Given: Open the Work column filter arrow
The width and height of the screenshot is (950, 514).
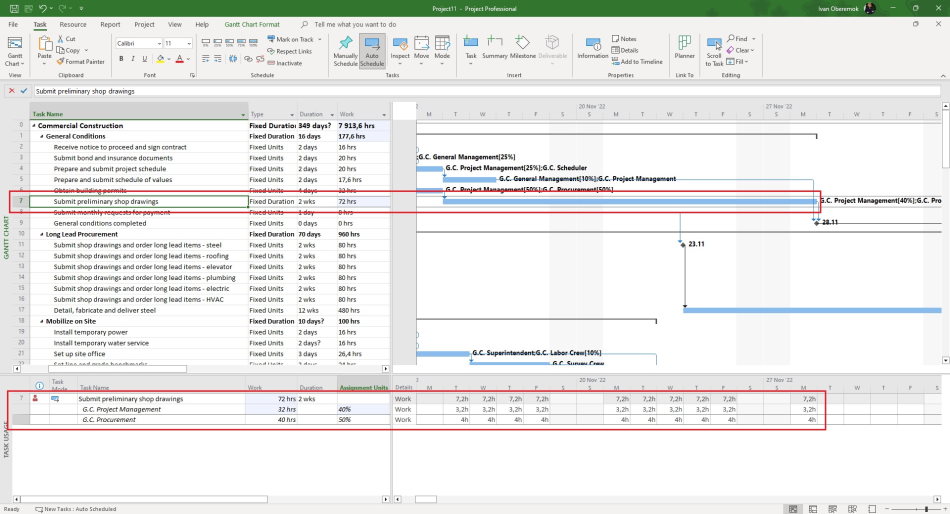Looking at the screenshot, I should 384,114.
